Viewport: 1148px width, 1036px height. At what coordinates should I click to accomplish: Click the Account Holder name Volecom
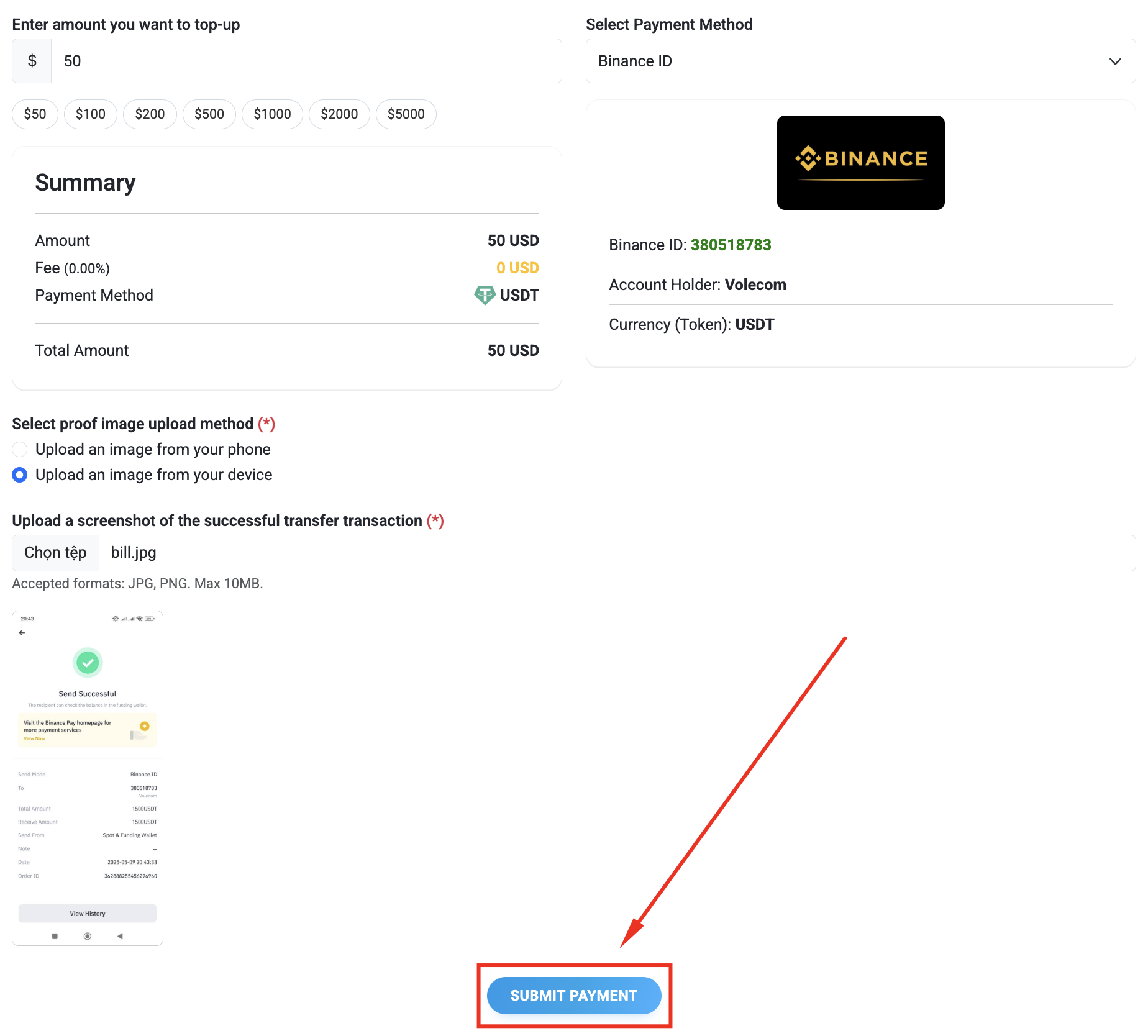point(755,284)
